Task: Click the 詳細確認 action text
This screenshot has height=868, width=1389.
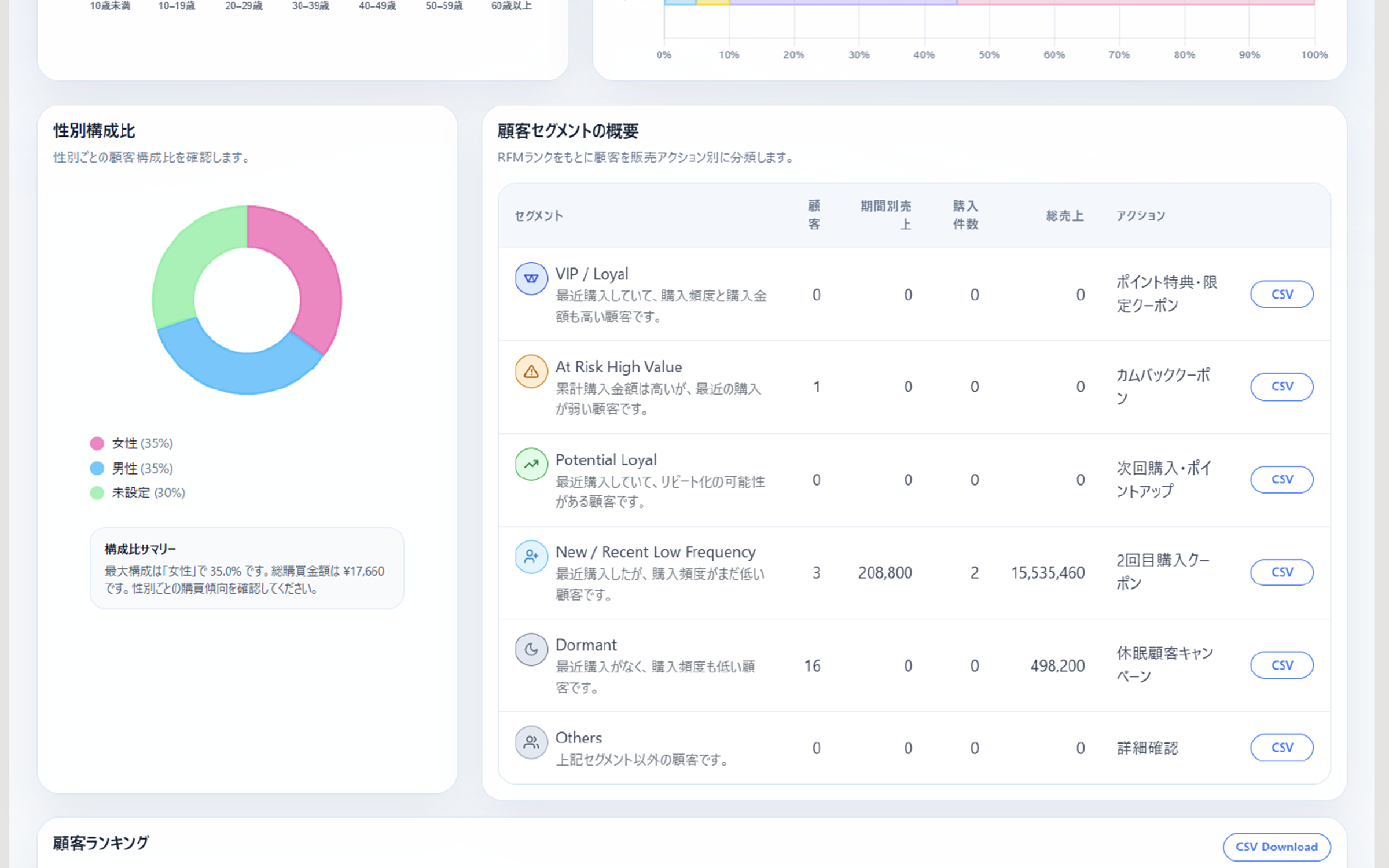Action: pos(1147,748)
